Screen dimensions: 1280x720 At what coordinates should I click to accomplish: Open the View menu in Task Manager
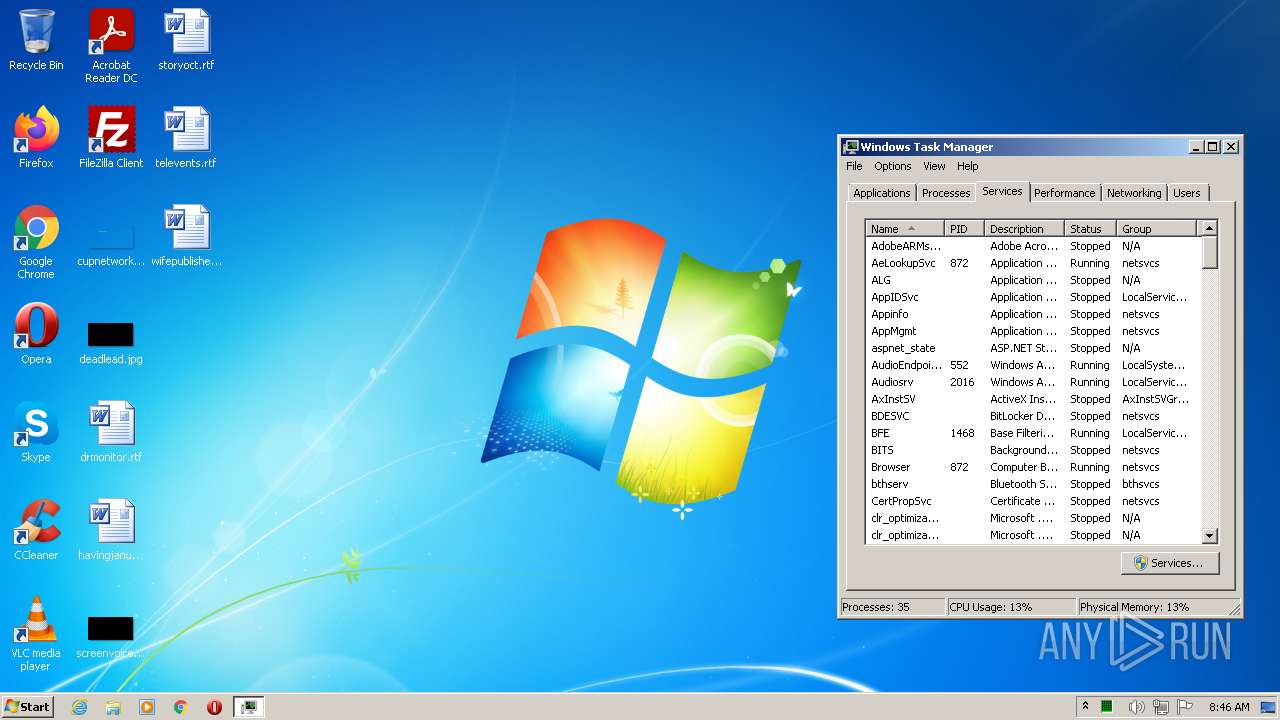coord(934,166)
